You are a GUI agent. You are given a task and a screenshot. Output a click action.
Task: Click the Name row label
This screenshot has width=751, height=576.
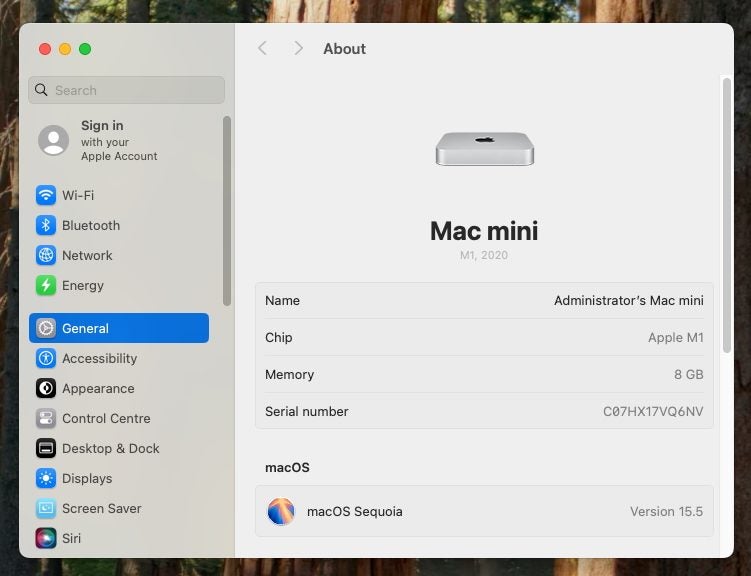[282, 300]
